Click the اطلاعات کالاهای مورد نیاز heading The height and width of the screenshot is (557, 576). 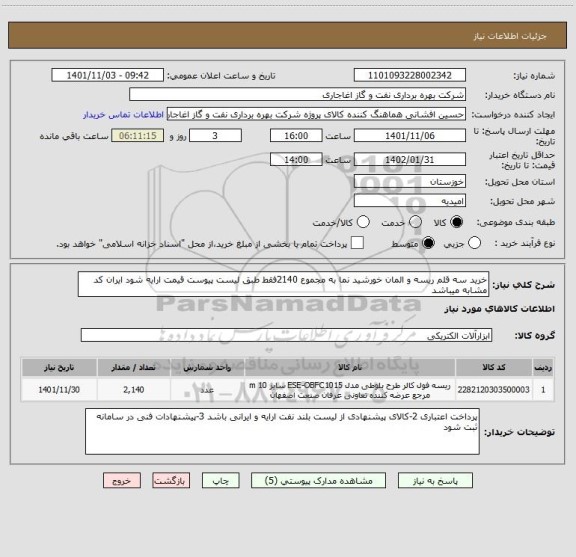(500, 309)
